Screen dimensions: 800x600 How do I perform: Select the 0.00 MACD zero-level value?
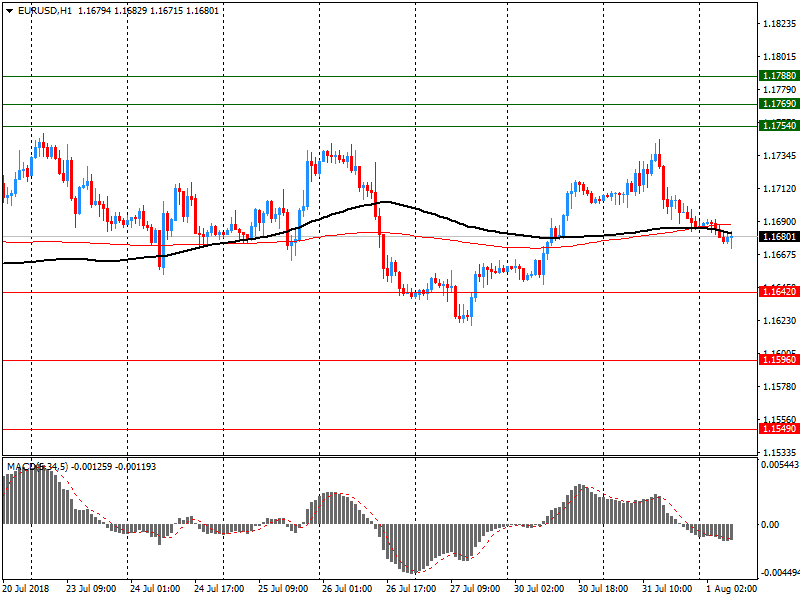coord(771,524)
